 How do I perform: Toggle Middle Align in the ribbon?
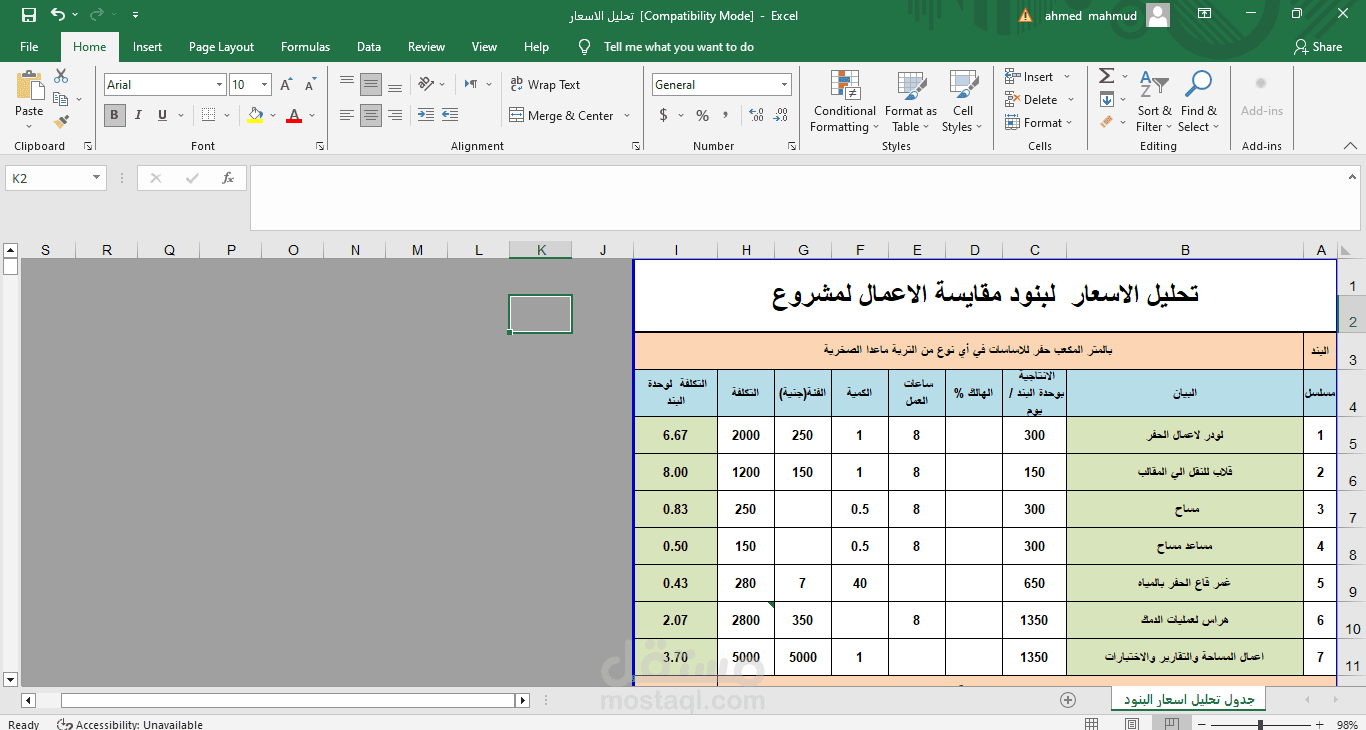(371, 85)
